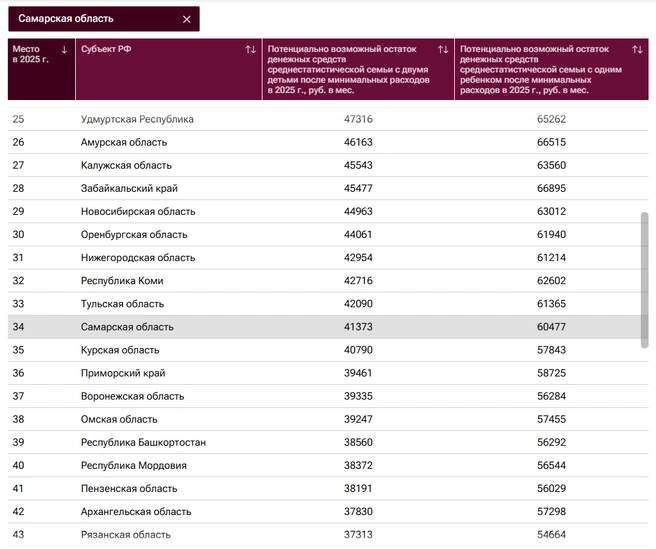Click the Место в 2025 г. header
656x549 pixels.
(x=41, y=69)
